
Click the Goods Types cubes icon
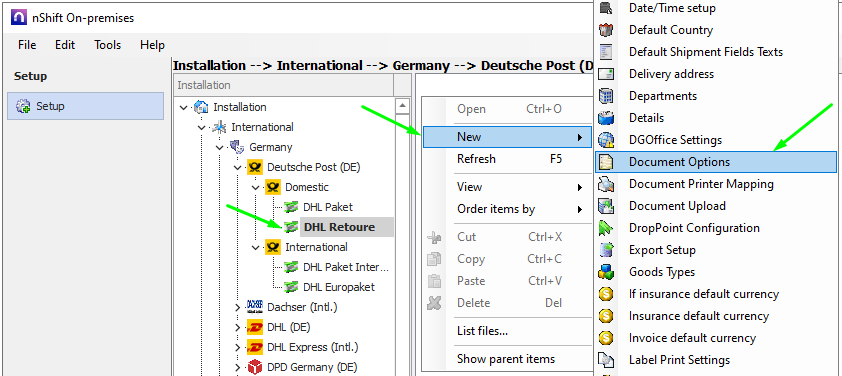[606, 272]
